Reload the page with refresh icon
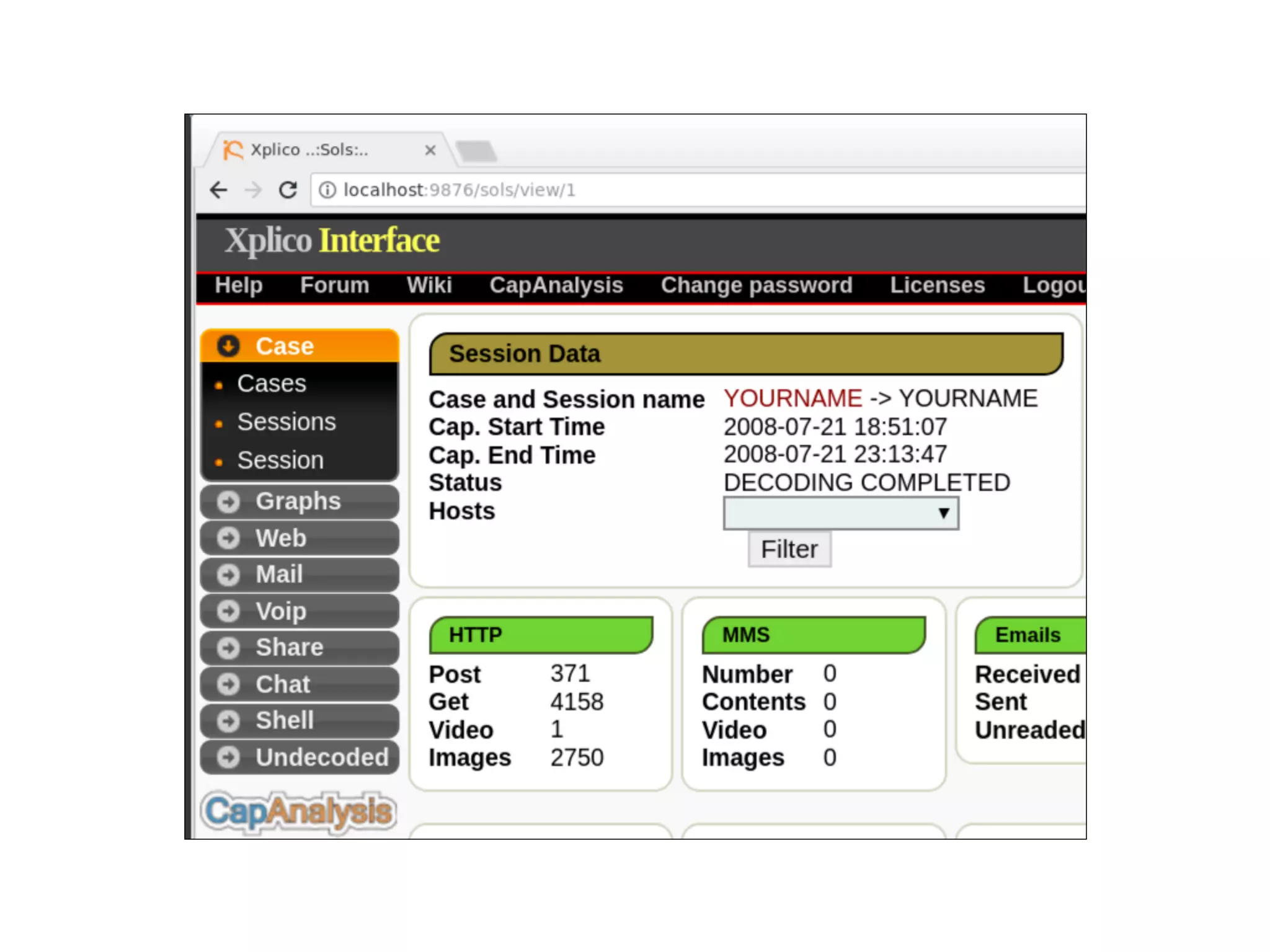Screen dimensions: 1270x952 (288, 190)
